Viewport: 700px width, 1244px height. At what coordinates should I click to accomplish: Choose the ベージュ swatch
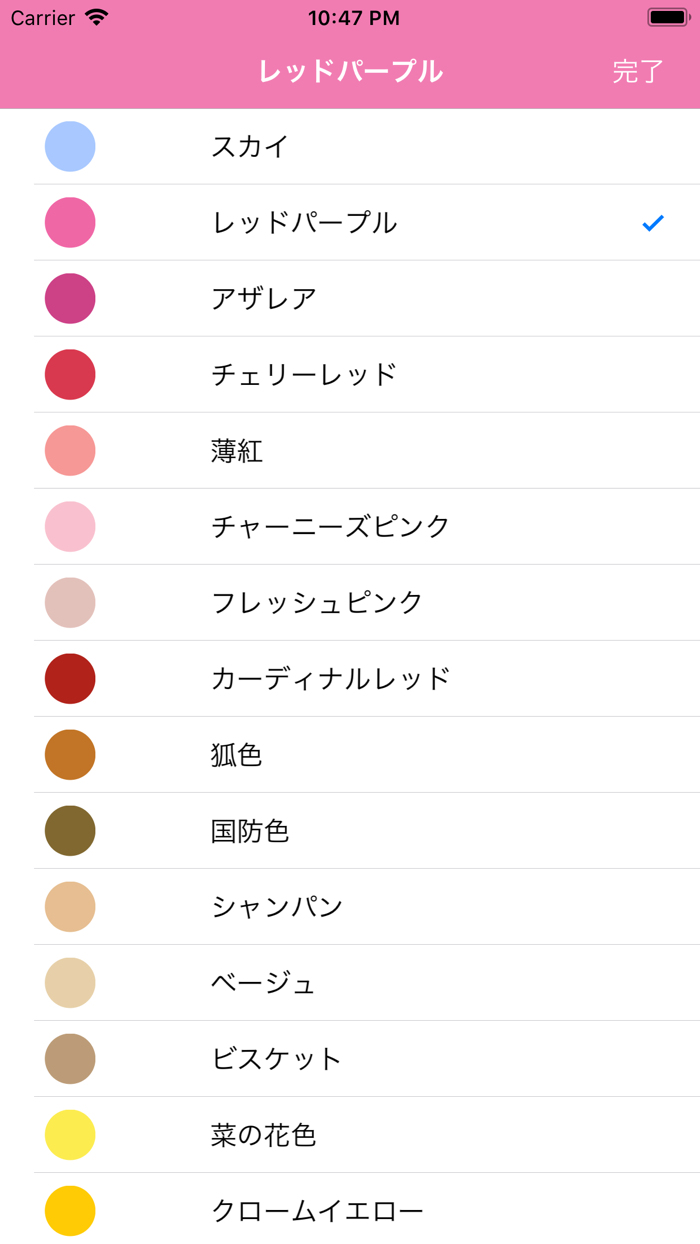70,983
